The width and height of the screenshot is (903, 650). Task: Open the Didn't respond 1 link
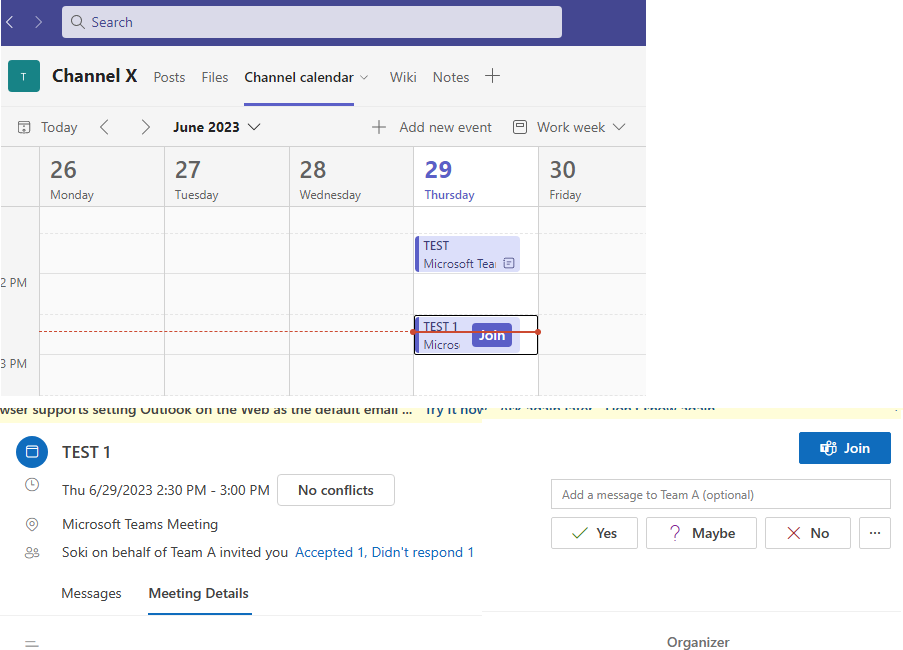[x=422, y=551]
